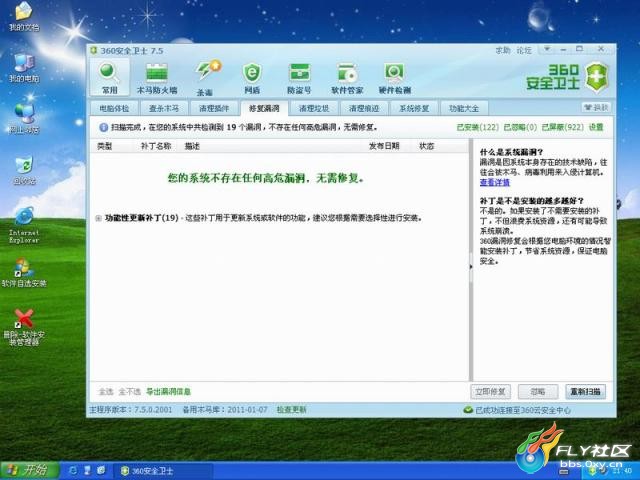Open the 木马防火墙 firewall module
Viewport: 640px width, 480px height.
coord(157,79)
